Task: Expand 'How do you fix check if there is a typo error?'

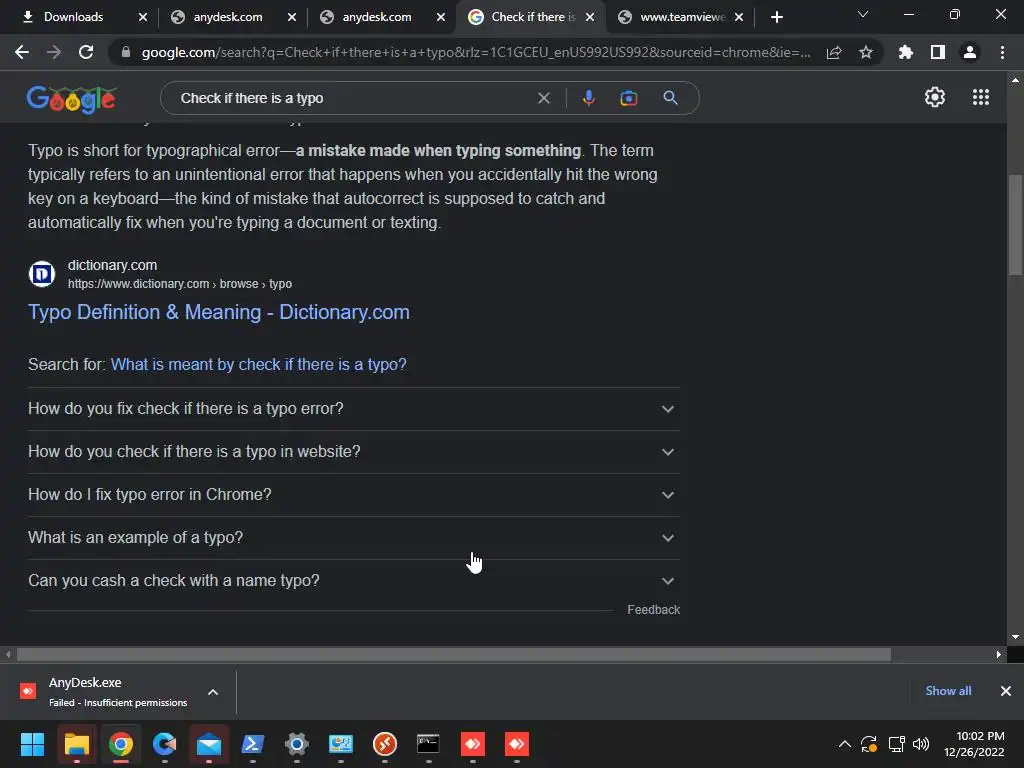Action: (353, 409)
